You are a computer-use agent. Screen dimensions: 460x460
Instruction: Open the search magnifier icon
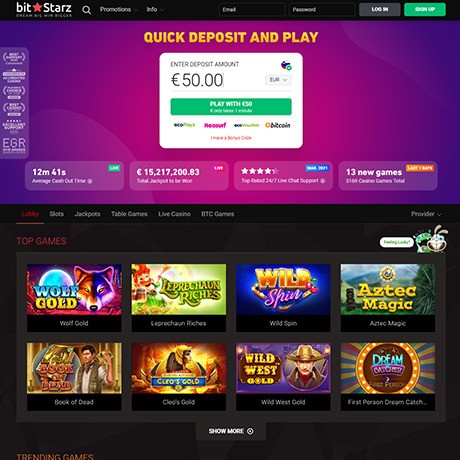[86, 10]
